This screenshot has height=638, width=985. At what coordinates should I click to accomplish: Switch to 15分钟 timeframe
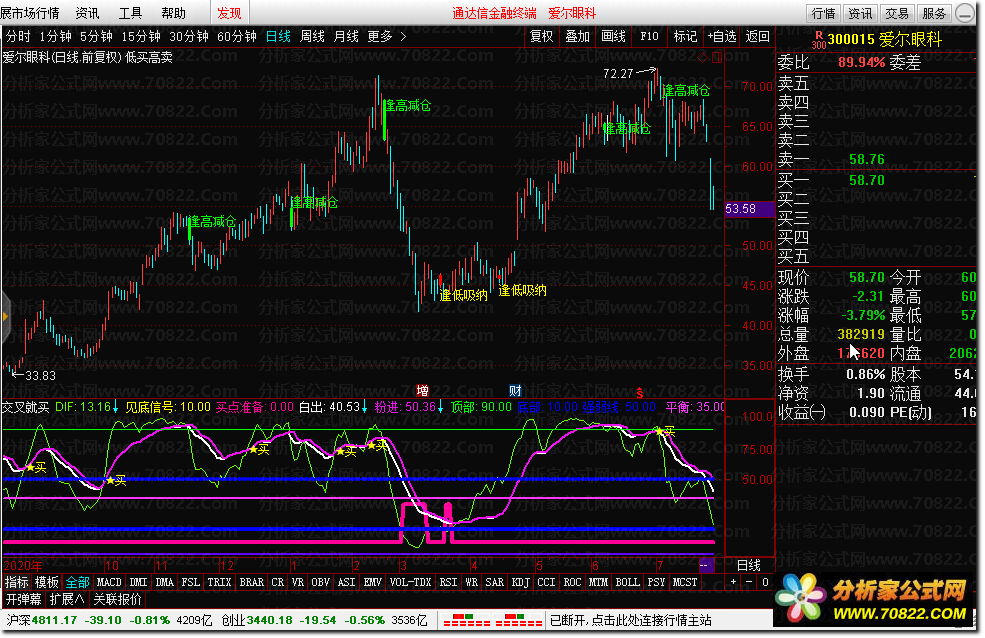click(141, 36)
